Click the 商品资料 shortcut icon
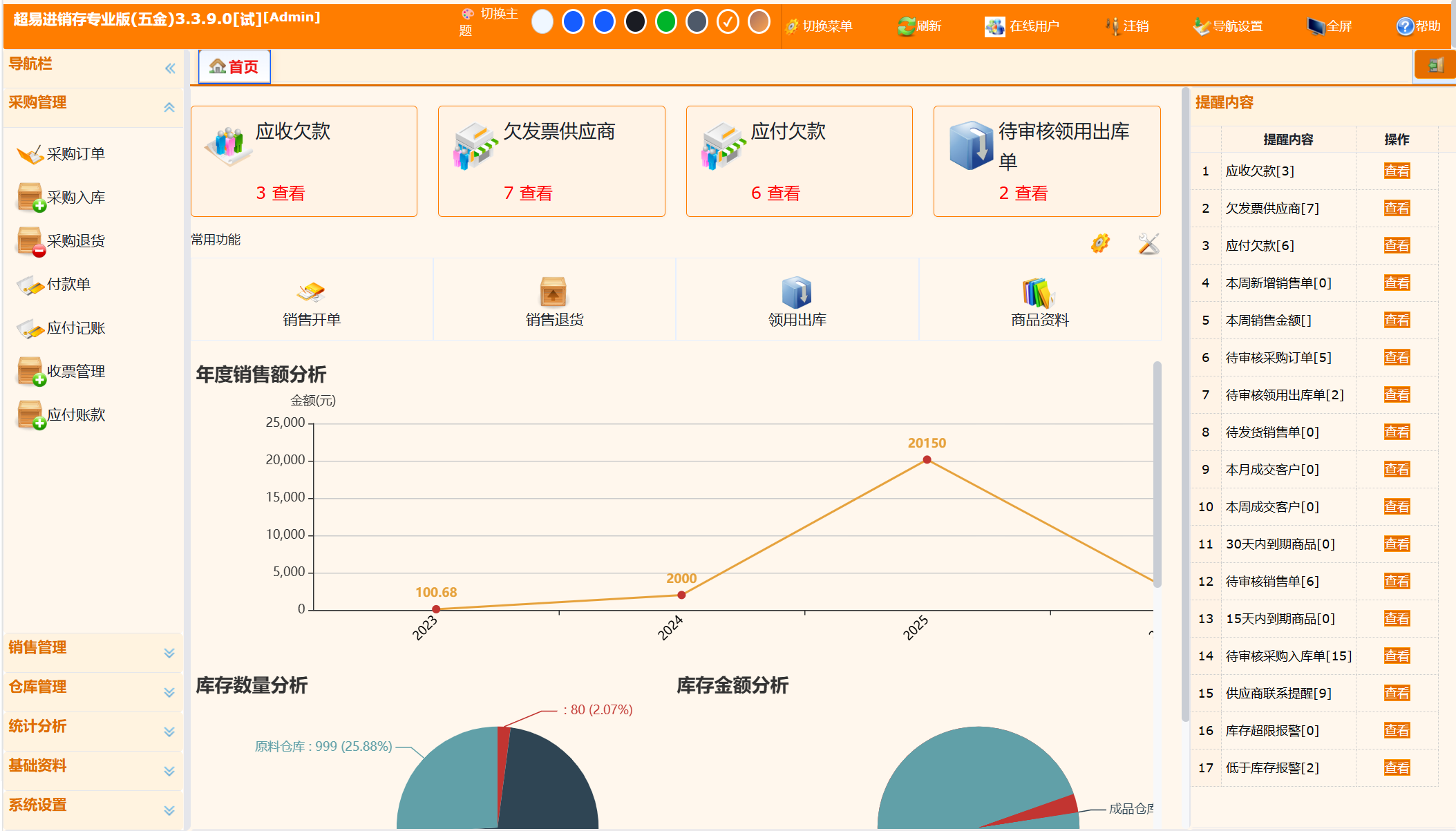The image size is (1456, 831). pos(1039,292)
